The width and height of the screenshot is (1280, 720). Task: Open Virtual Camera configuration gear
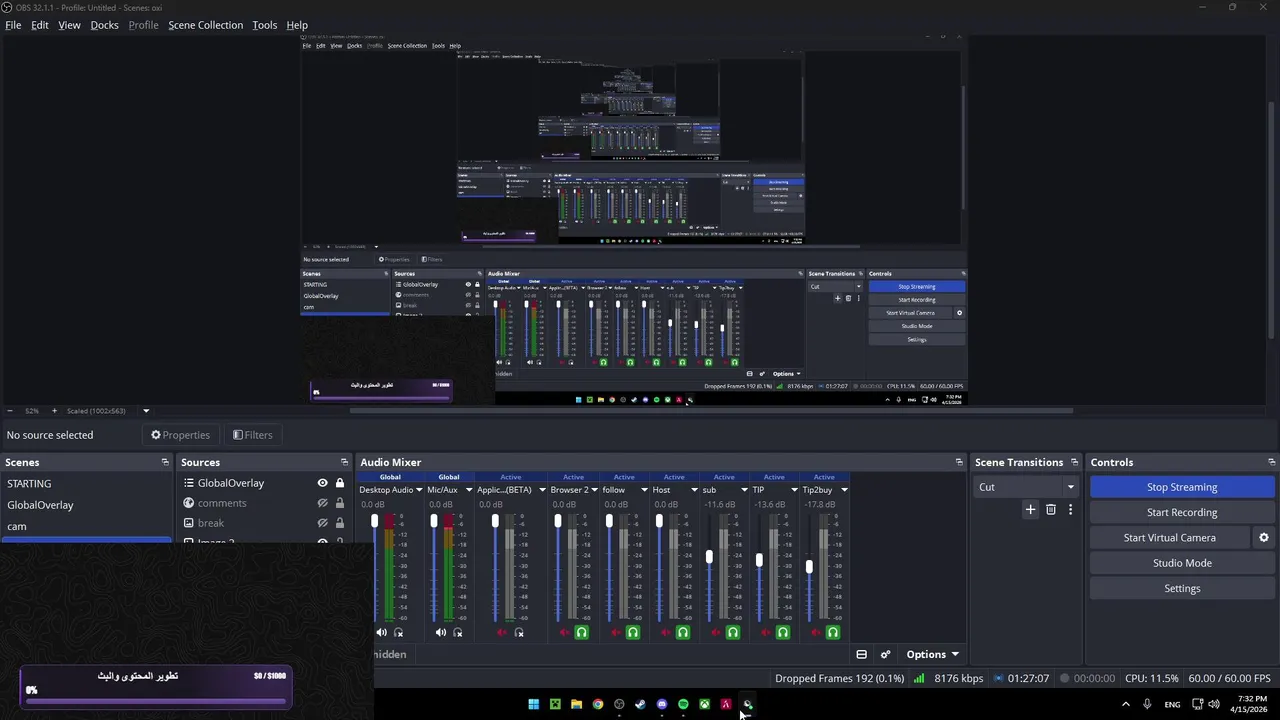(x=1263, y=537)
